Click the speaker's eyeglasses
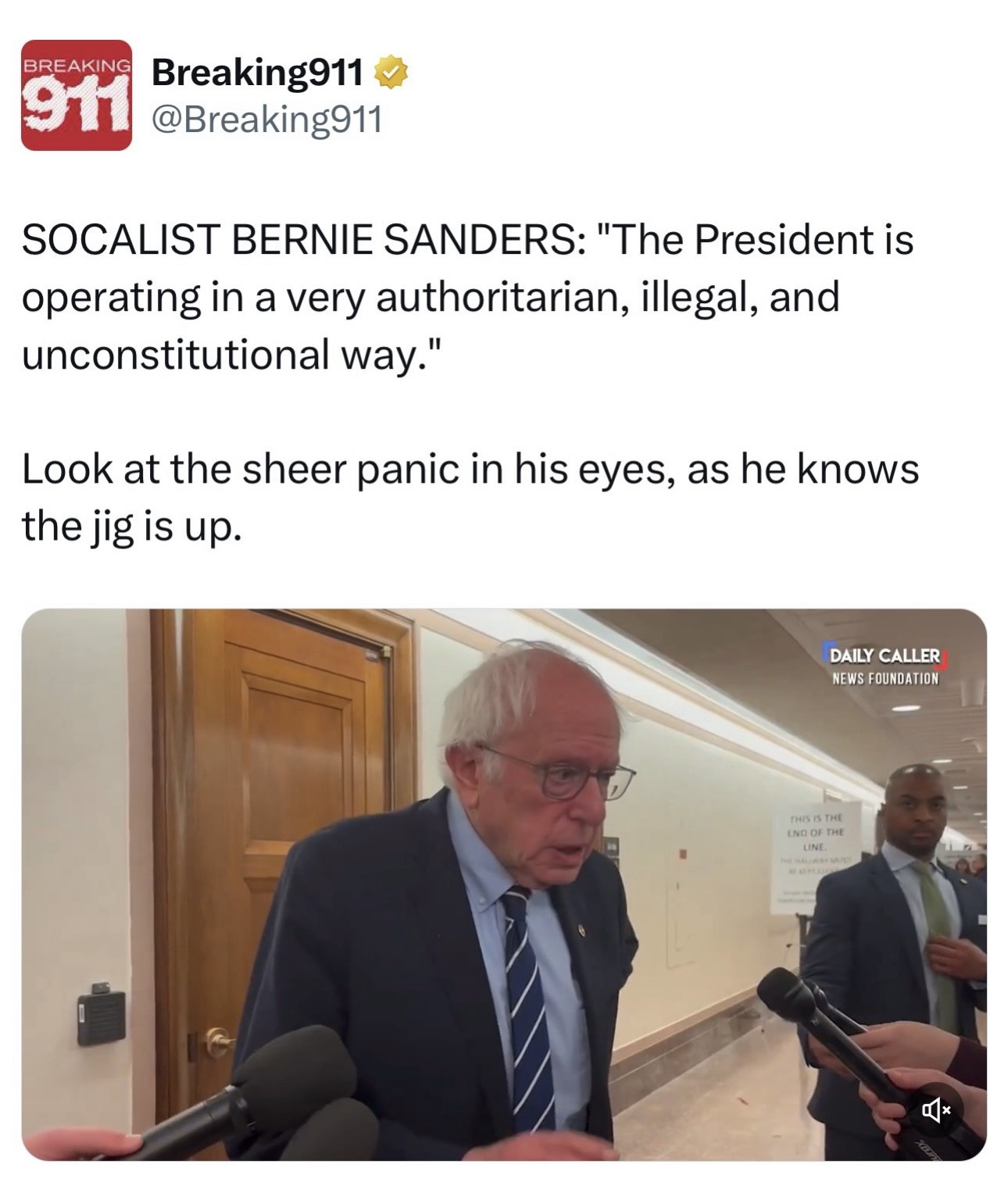Screen dimensions: 1008x1182 click(559, 773)
